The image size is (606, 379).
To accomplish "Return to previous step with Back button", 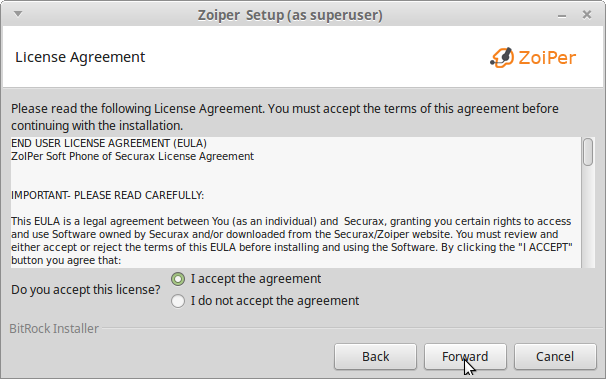I will [375, 356].
